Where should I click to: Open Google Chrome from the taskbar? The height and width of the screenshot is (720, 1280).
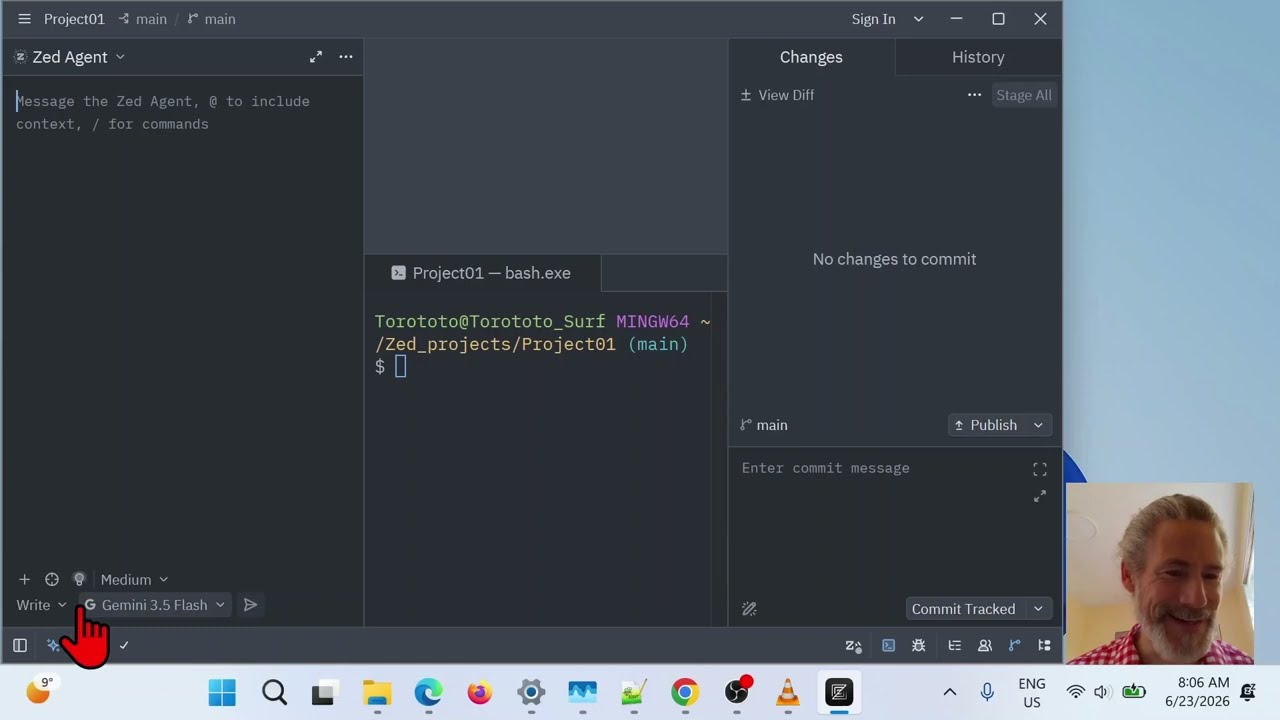click(685, 692)
